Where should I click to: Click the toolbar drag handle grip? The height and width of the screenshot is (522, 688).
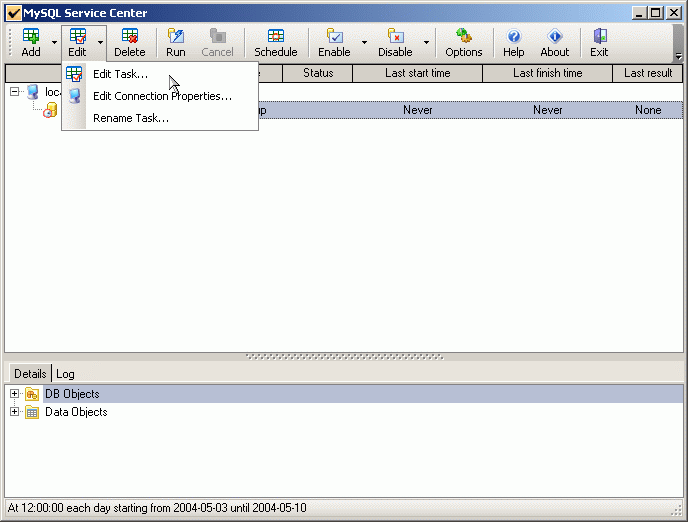pyautogui.click(x=11, y=43)
